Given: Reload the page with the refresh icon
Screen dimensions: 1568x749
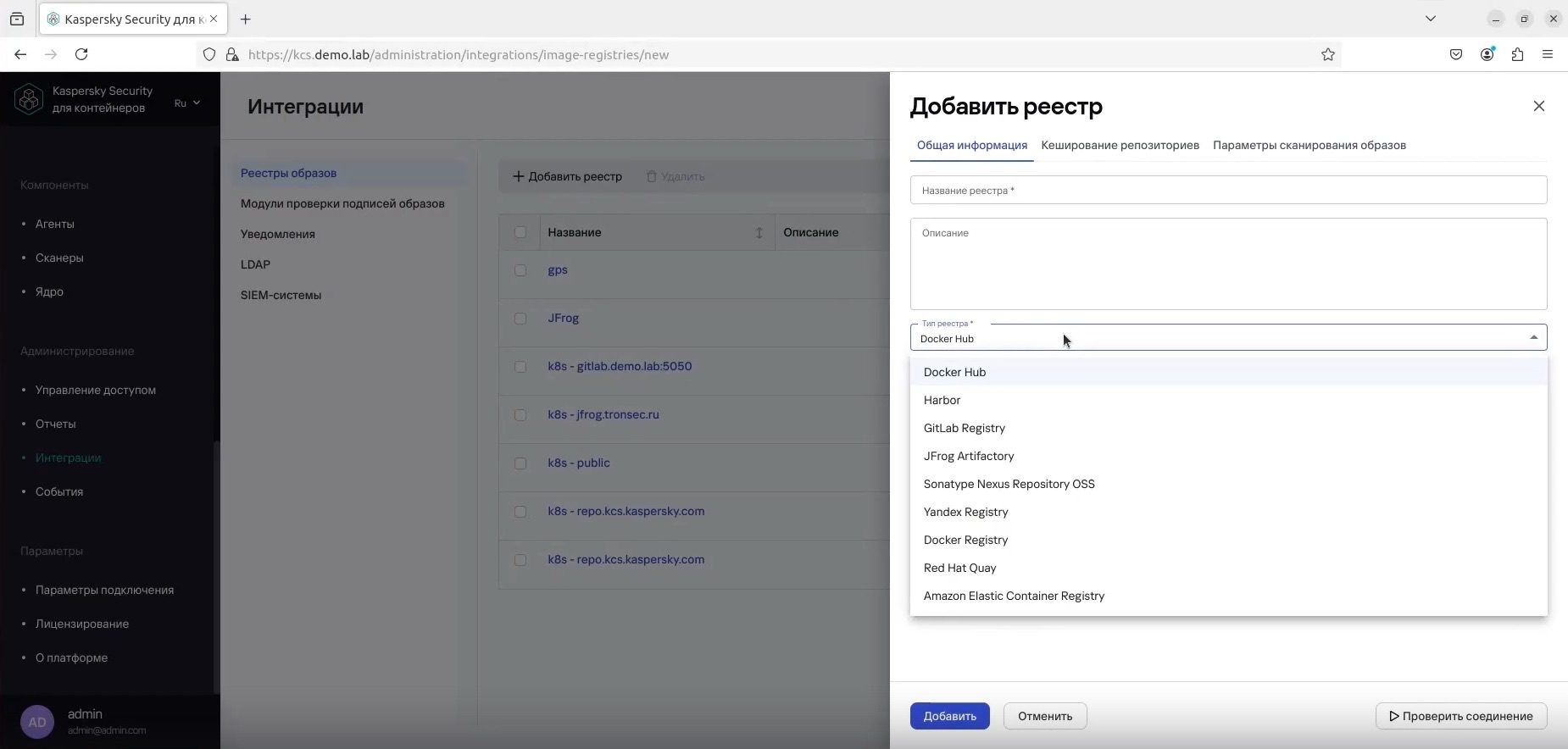Looking at the screenshot, I should point(81,54).
